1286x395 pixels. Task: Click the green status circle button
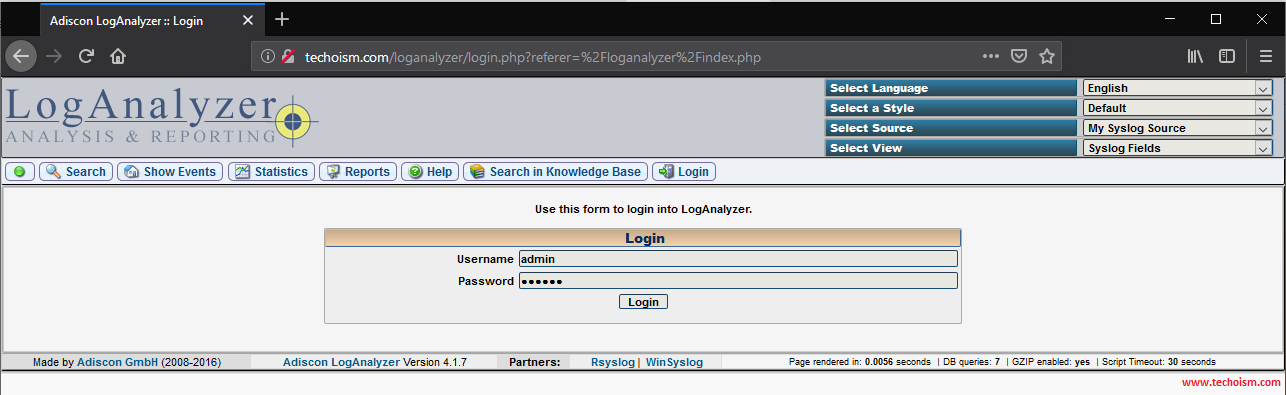[x=20, y=172]
